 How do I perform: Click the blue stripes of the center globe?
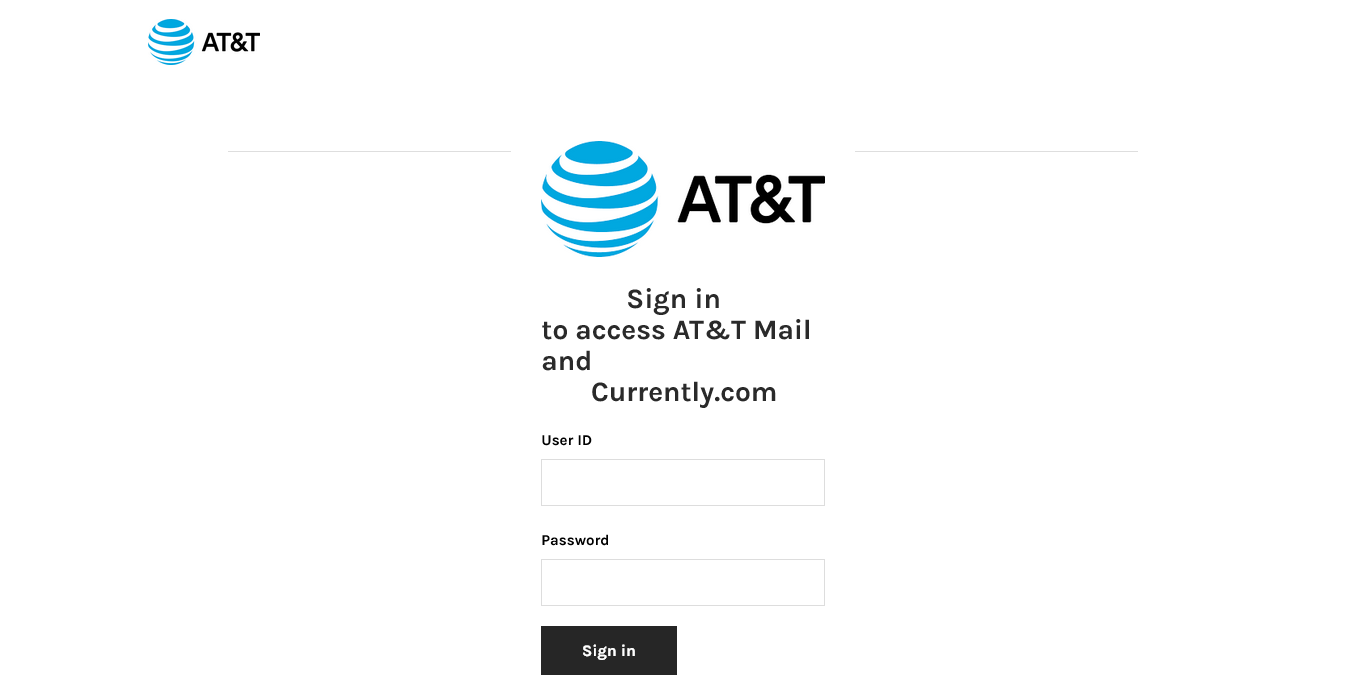(x=599, y=199)
